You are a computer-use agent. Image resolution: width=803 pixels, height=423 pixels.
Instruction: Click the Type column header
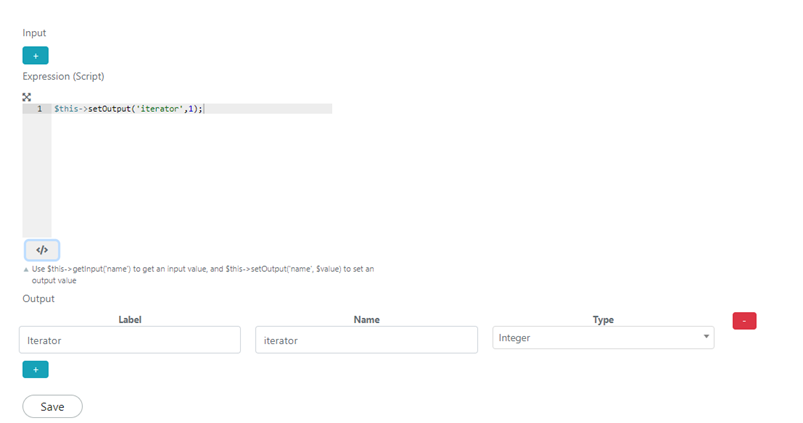tap(603, 320)
